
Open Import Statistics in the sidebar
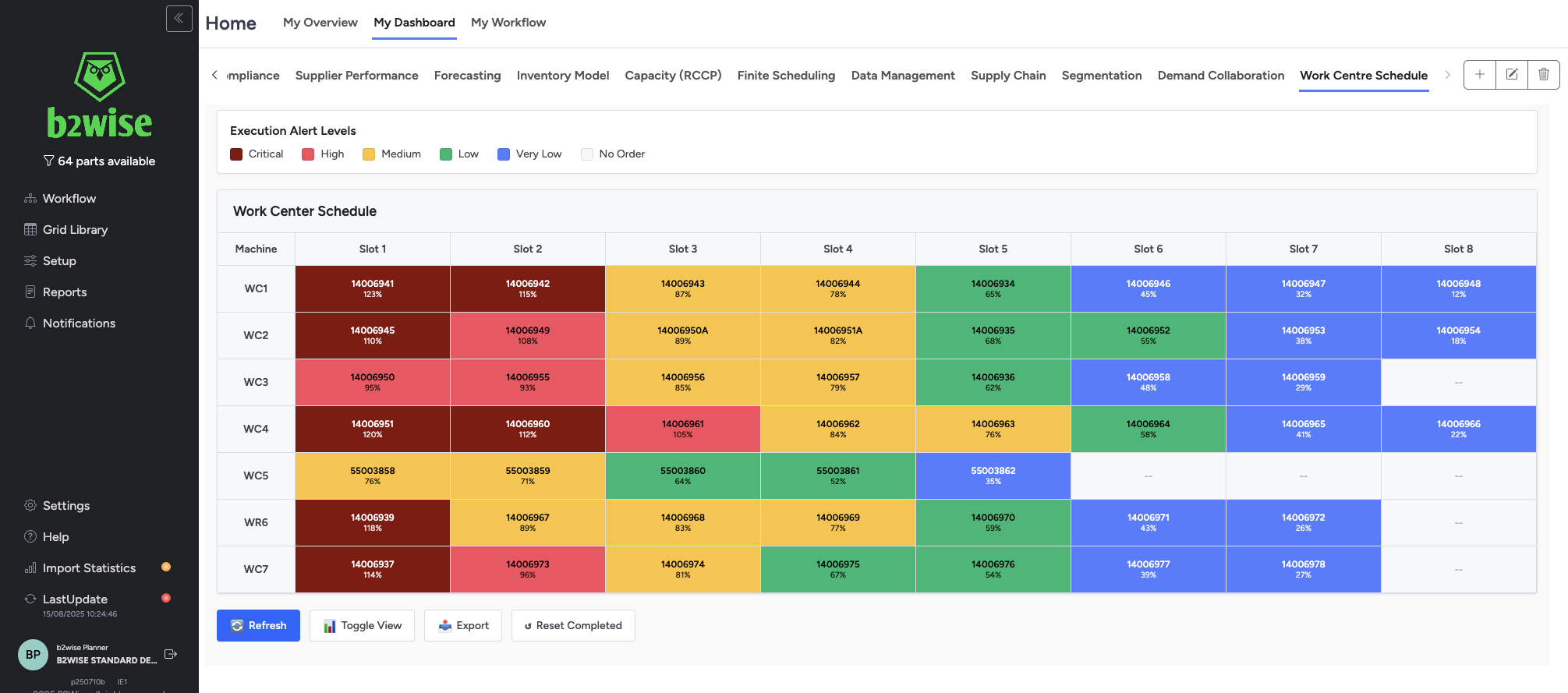[89, 567]
